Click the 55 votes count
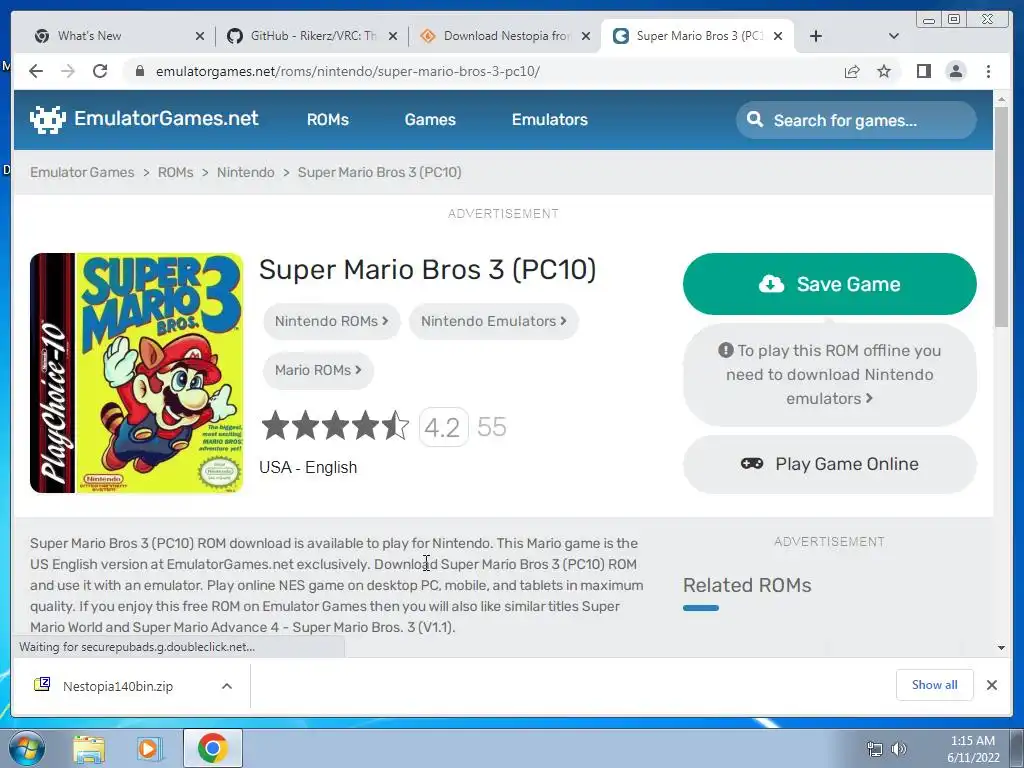Image resolution: width=1024 pixels, height=768 pixels. click(492, 427)
